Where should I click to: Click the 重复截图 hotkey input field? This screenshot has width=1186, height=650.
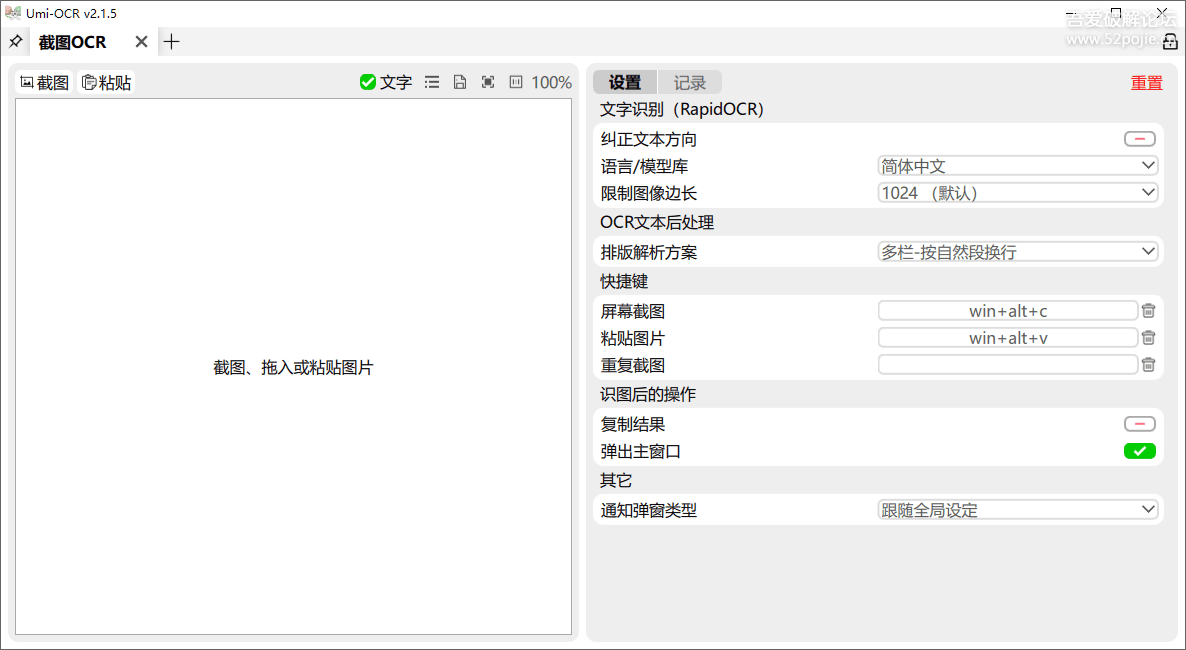tap(1007, 363)
